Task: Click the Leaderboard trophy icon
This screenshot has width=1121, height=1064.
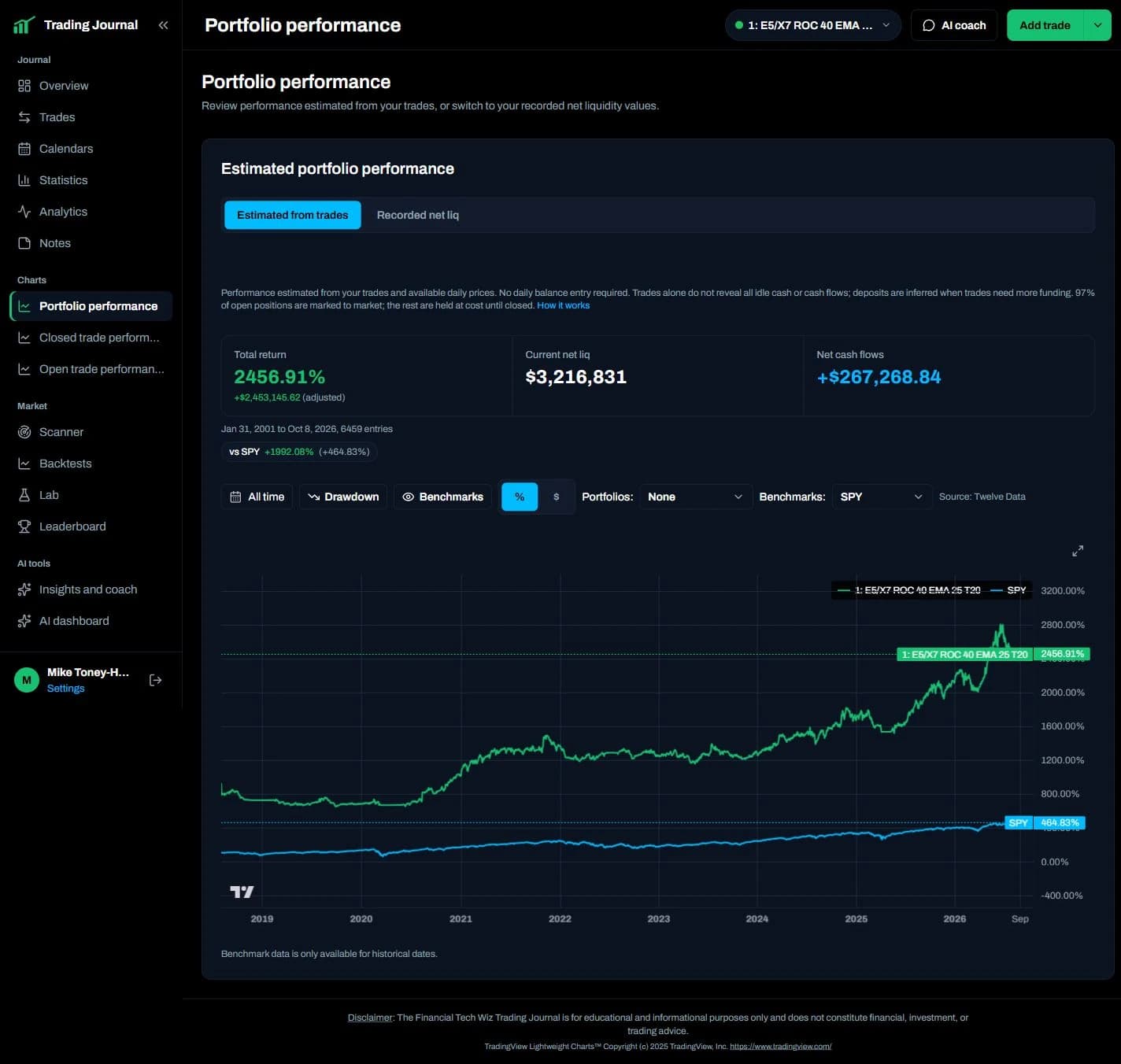Action: (x=24, y=526)
